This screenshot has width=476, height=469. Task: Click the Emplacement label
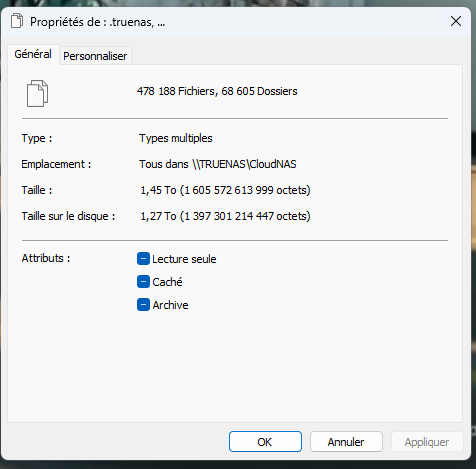[x=56, y=164]
